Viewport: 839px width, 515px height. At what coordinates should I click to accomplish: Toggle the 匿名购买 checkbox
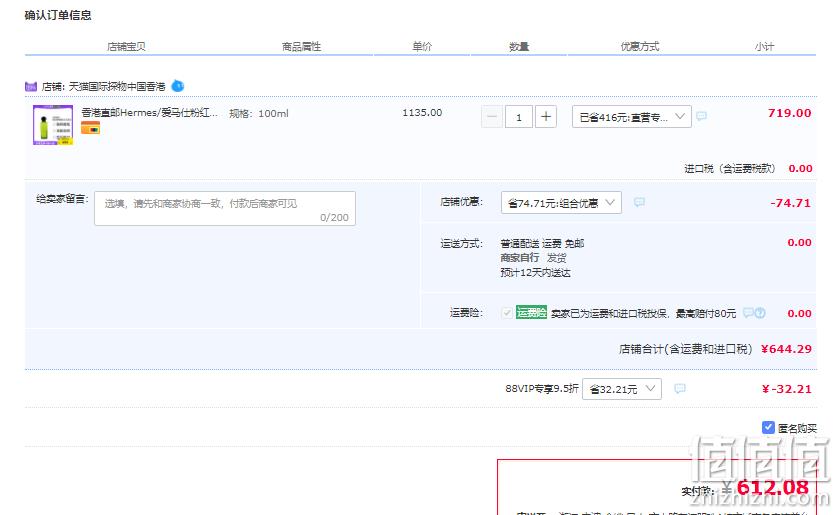point(768,427)
